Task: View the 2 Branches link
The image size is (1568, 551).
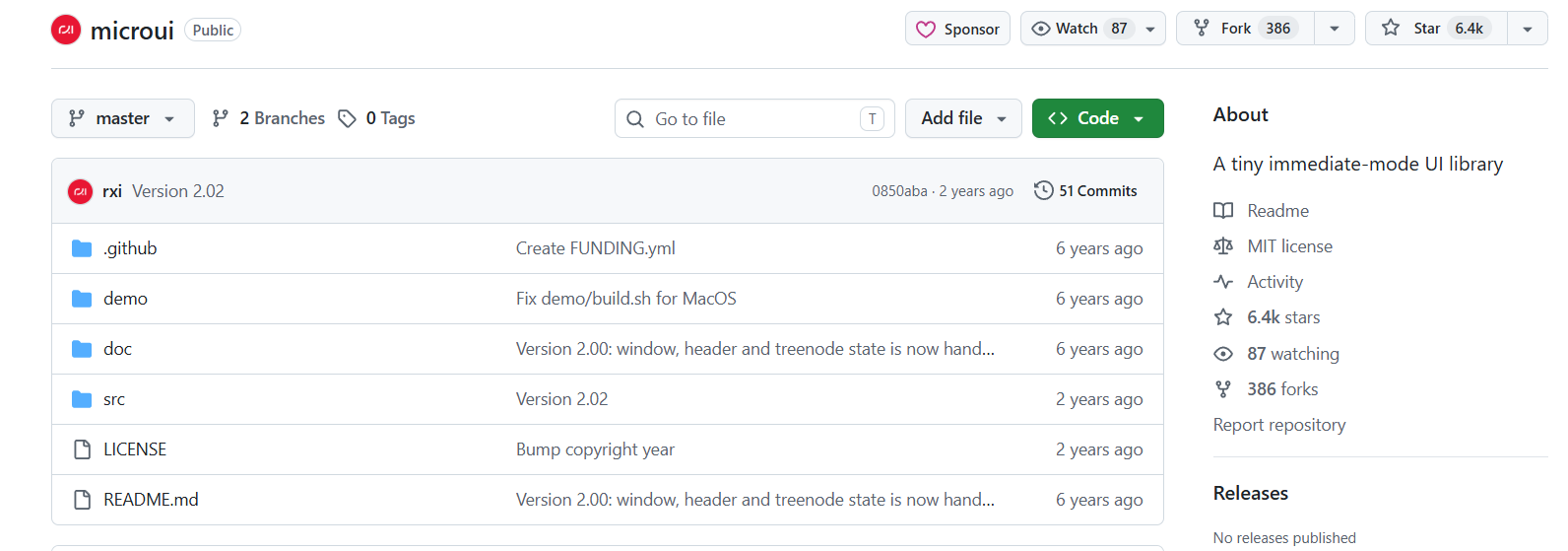Action: (268, 118)
